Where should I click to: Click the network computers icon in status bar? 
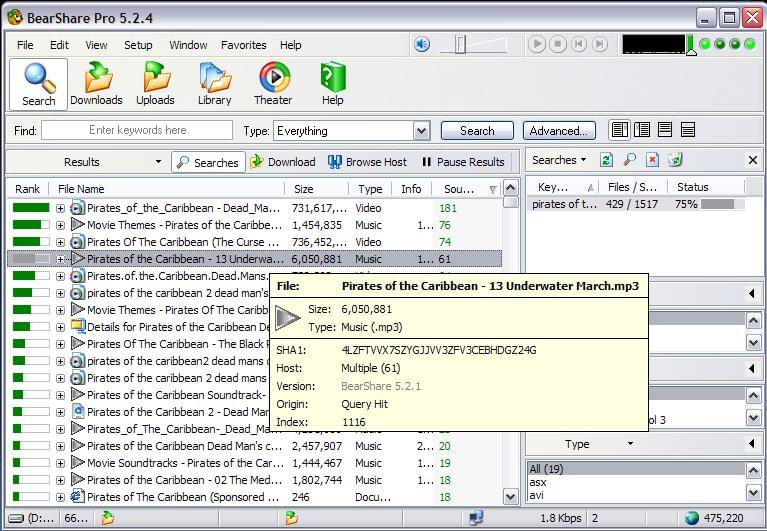[x=475, y=517]
